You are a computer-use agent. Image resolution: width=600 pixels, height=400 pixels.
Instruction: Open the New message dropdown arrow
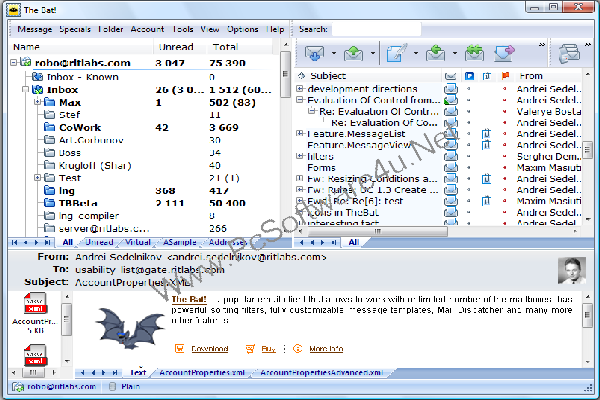416,53
